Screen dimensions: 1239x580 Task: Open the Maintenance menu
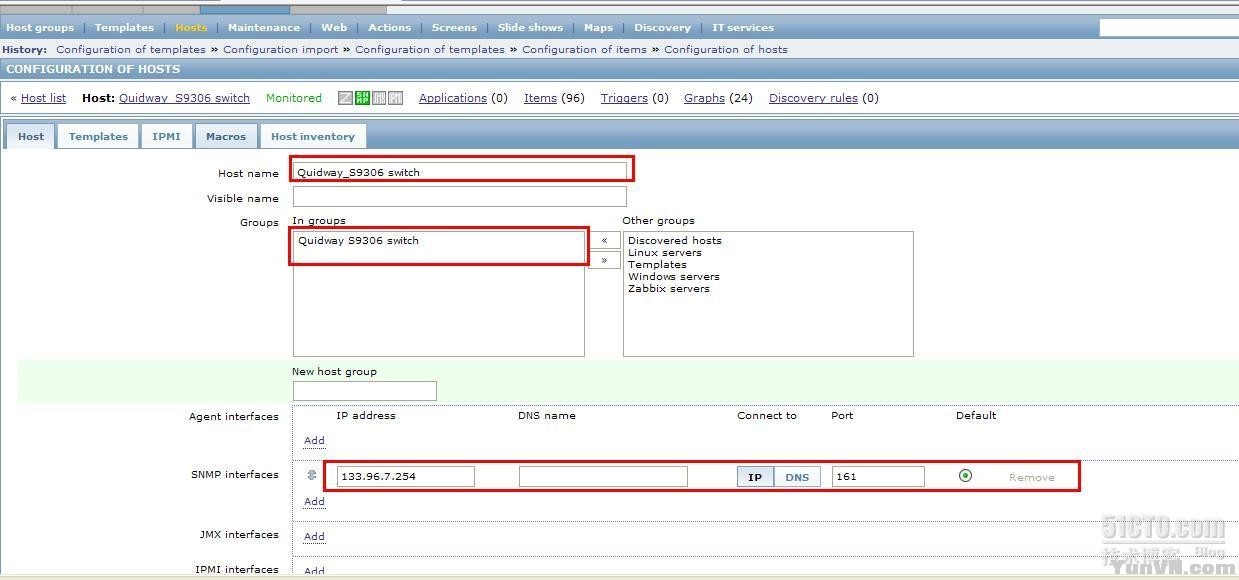[264, 27]
